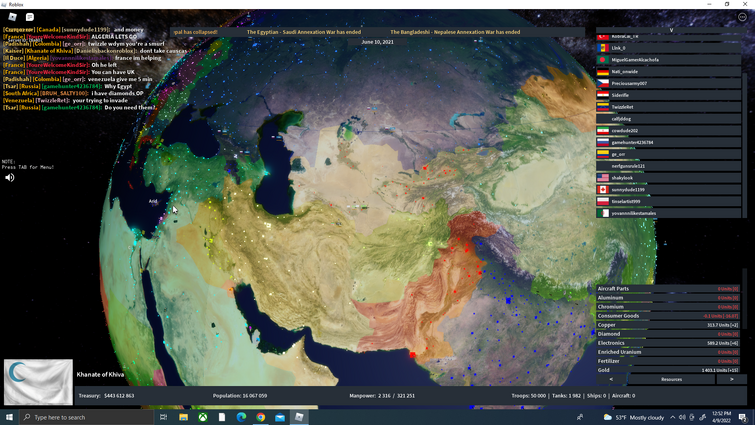Go to previous resource page arrow
This screenshot has height=425, width=755.
coord(612,379)
